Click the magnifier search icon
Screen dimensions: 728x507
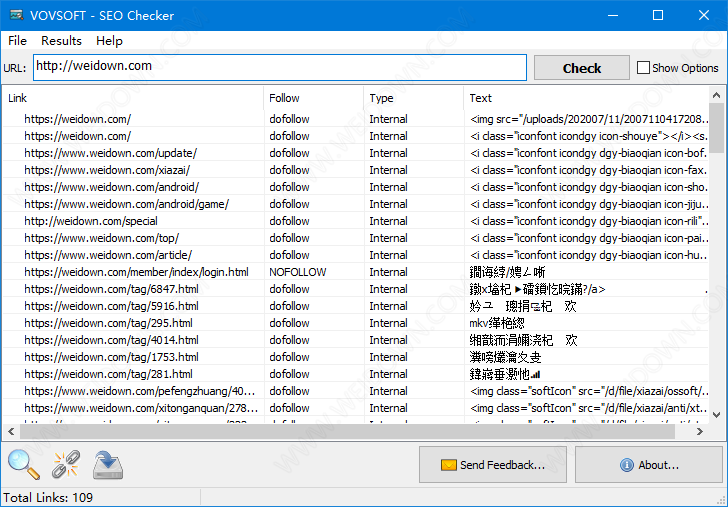pyautogui.click(x=24, y=464)
